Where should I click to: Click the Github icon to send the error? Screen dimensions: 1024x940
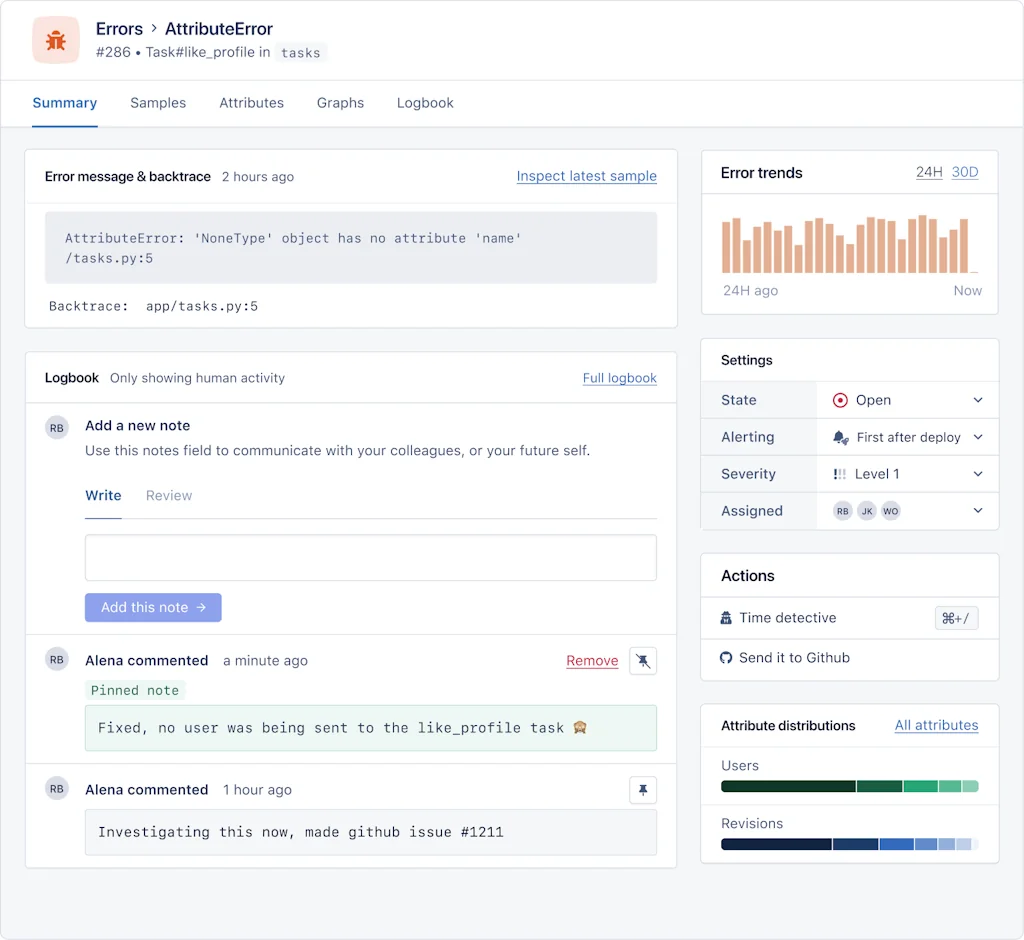(x=727, y=658)
